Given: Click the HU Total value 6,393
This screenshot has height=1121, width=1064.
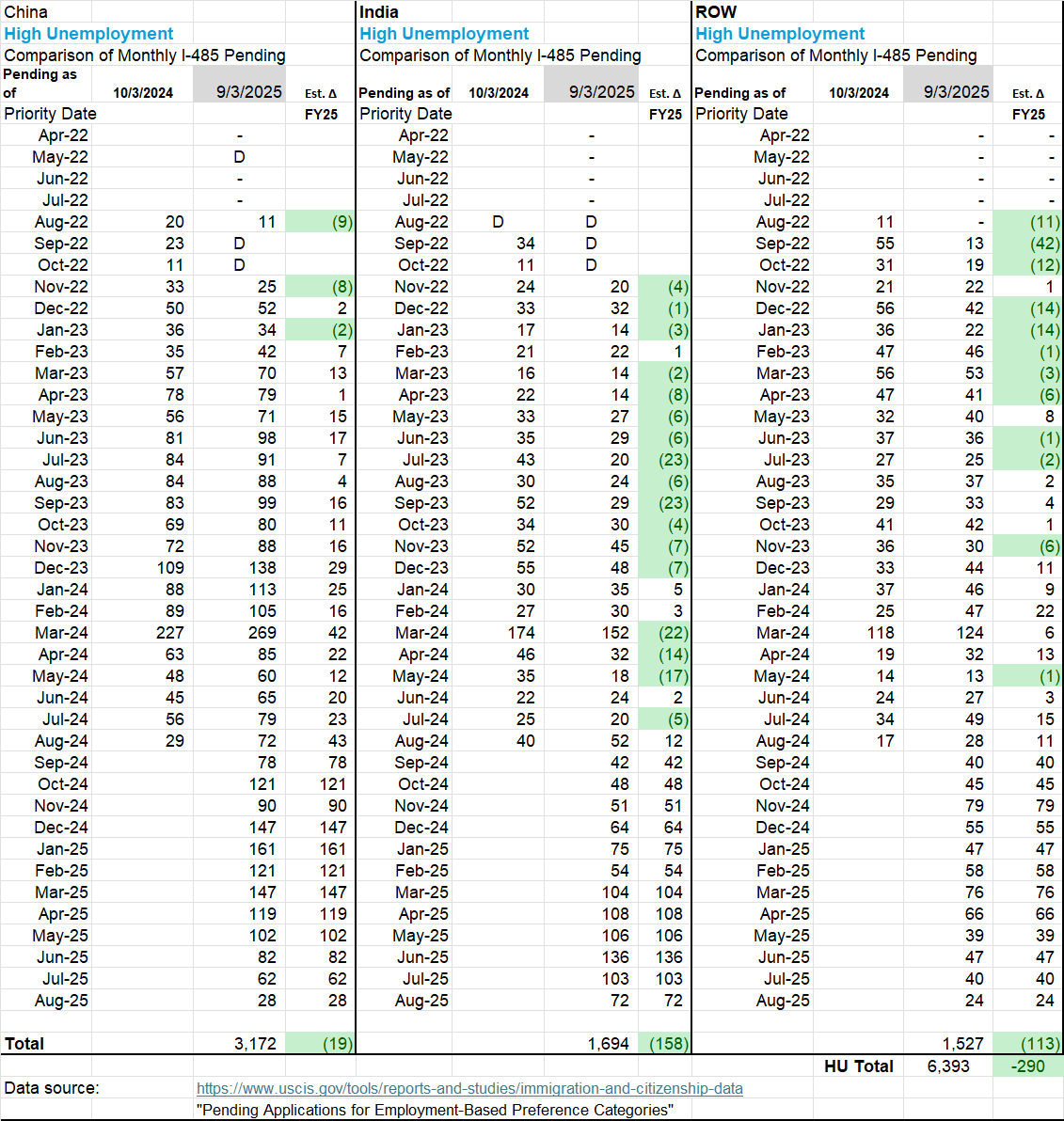Looking at the screenshot, I should [947, 1066].
